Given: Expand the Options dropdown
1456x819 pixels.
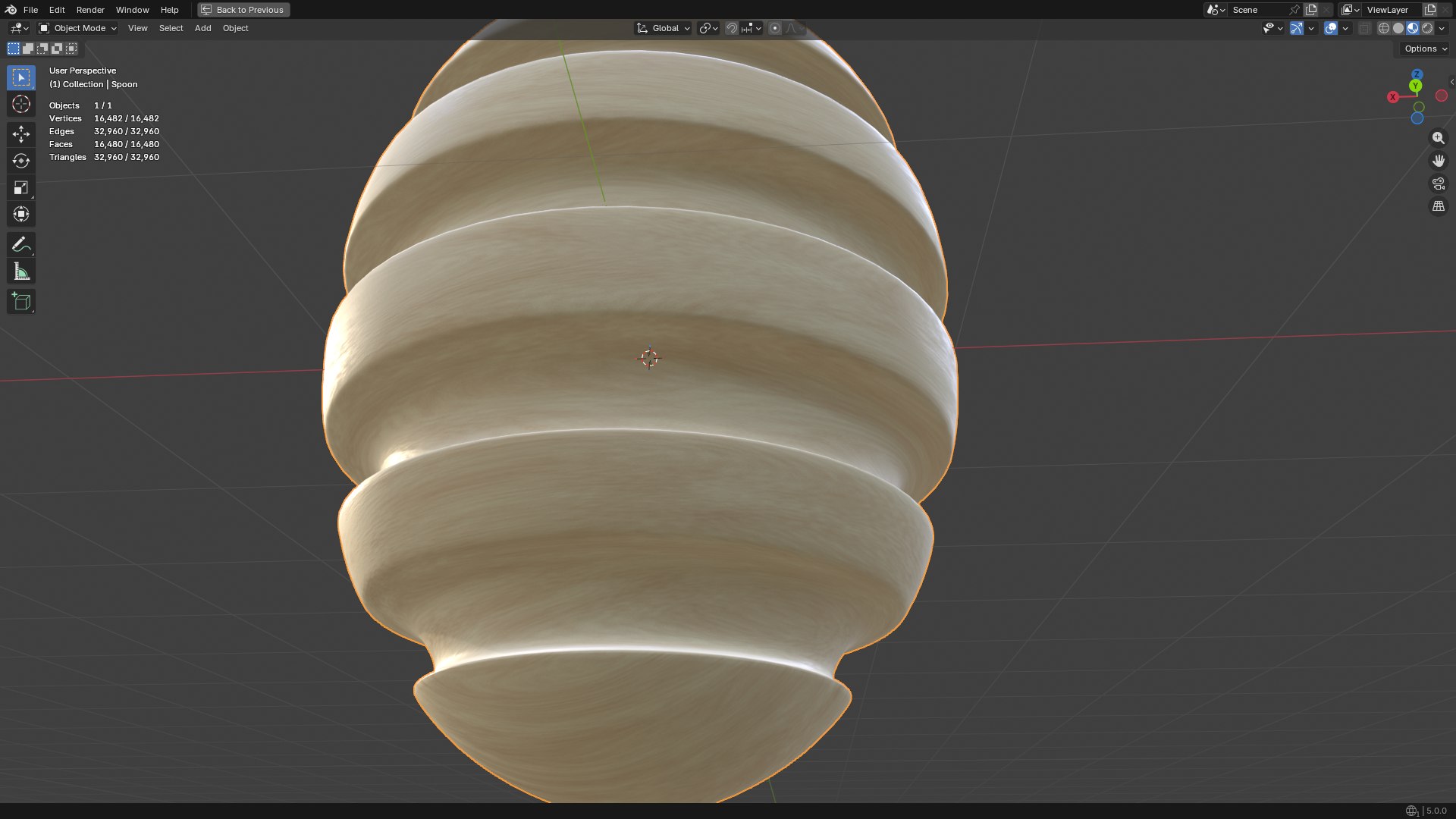Looking at the screenshot, I should tap(1425, 49).
